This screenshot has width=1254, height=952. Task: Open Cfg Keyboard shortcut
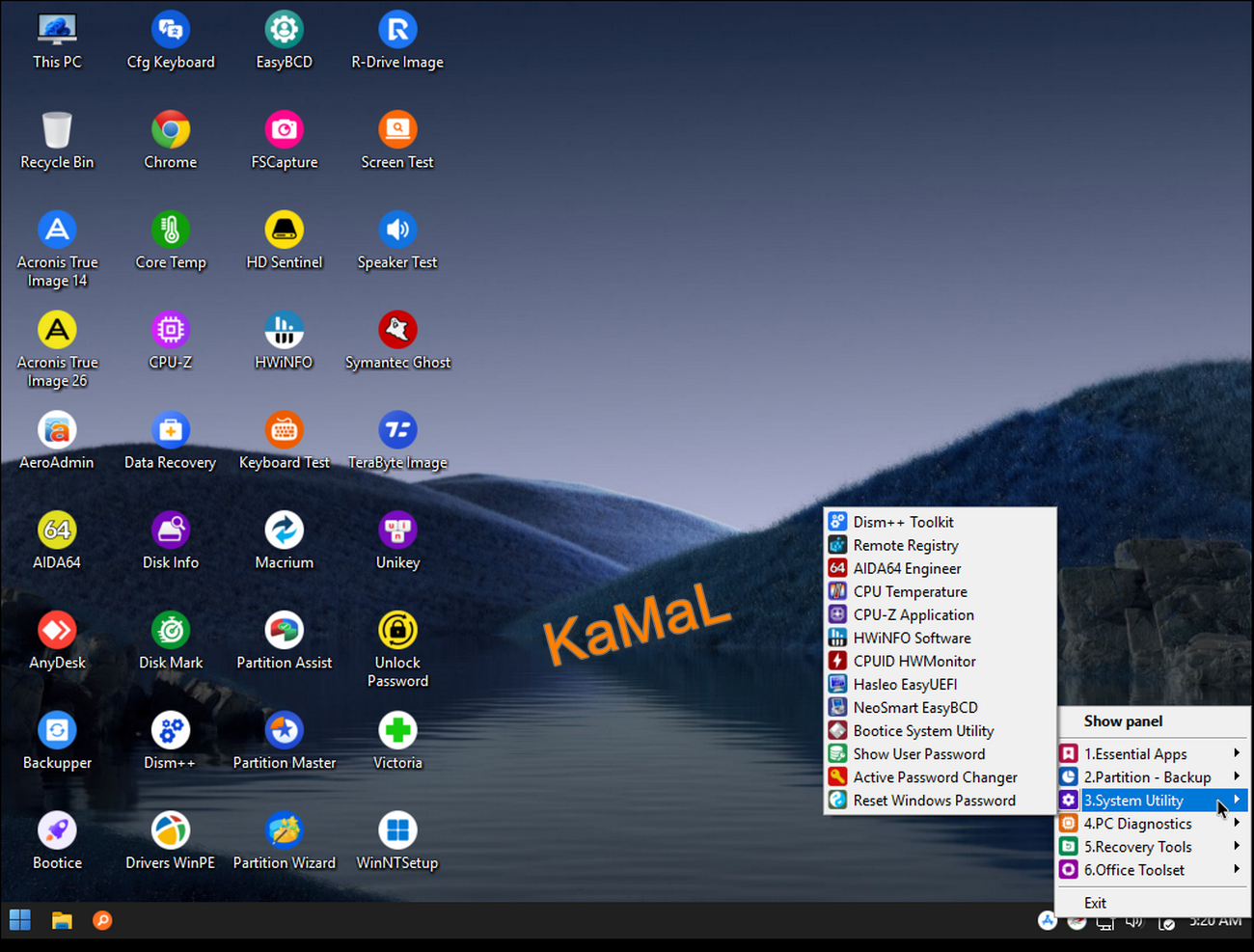(171, 41)
